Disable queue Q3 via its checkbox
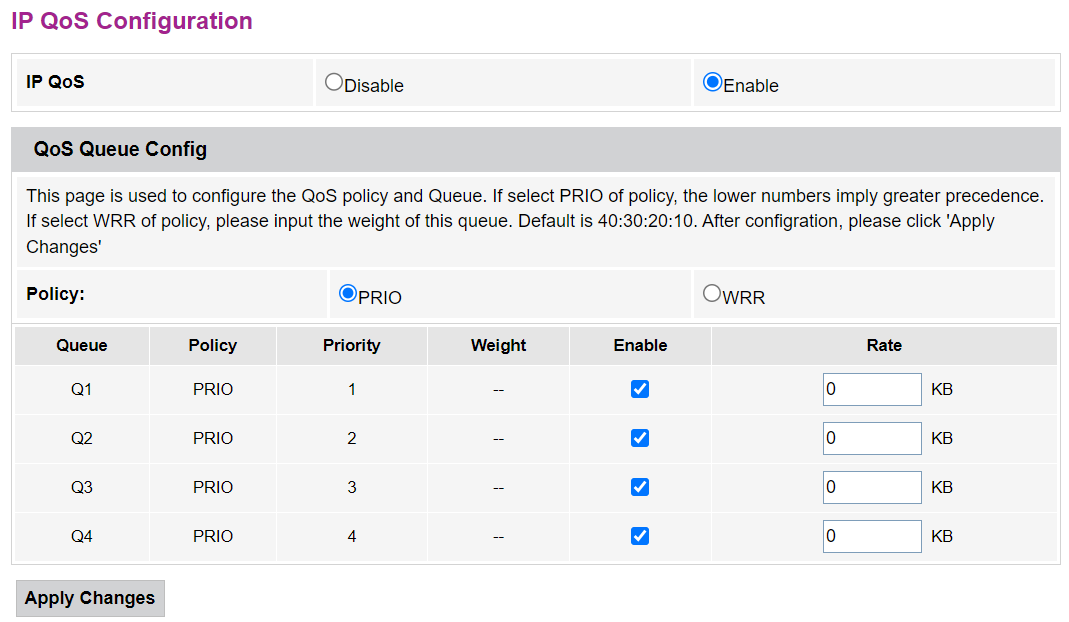The image size is (1069, 622). tap(640, 487)
